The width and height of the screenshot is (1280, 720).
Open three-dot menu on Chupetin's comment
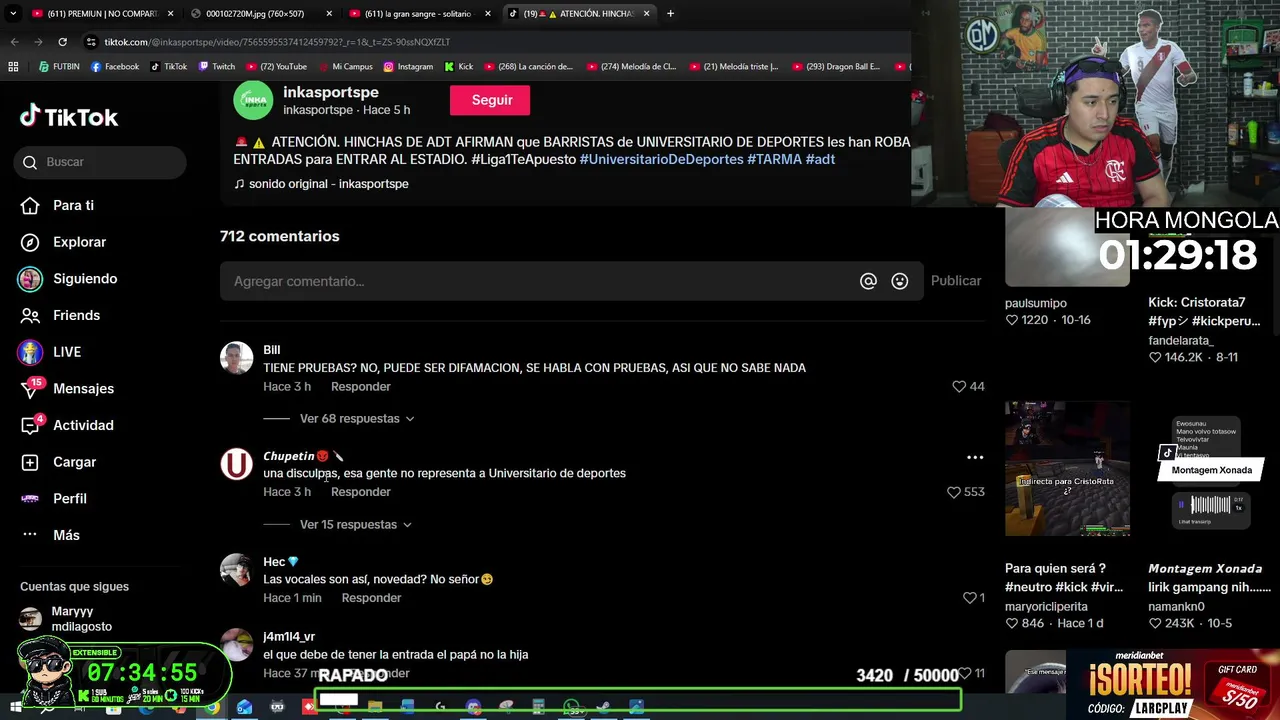975,457
